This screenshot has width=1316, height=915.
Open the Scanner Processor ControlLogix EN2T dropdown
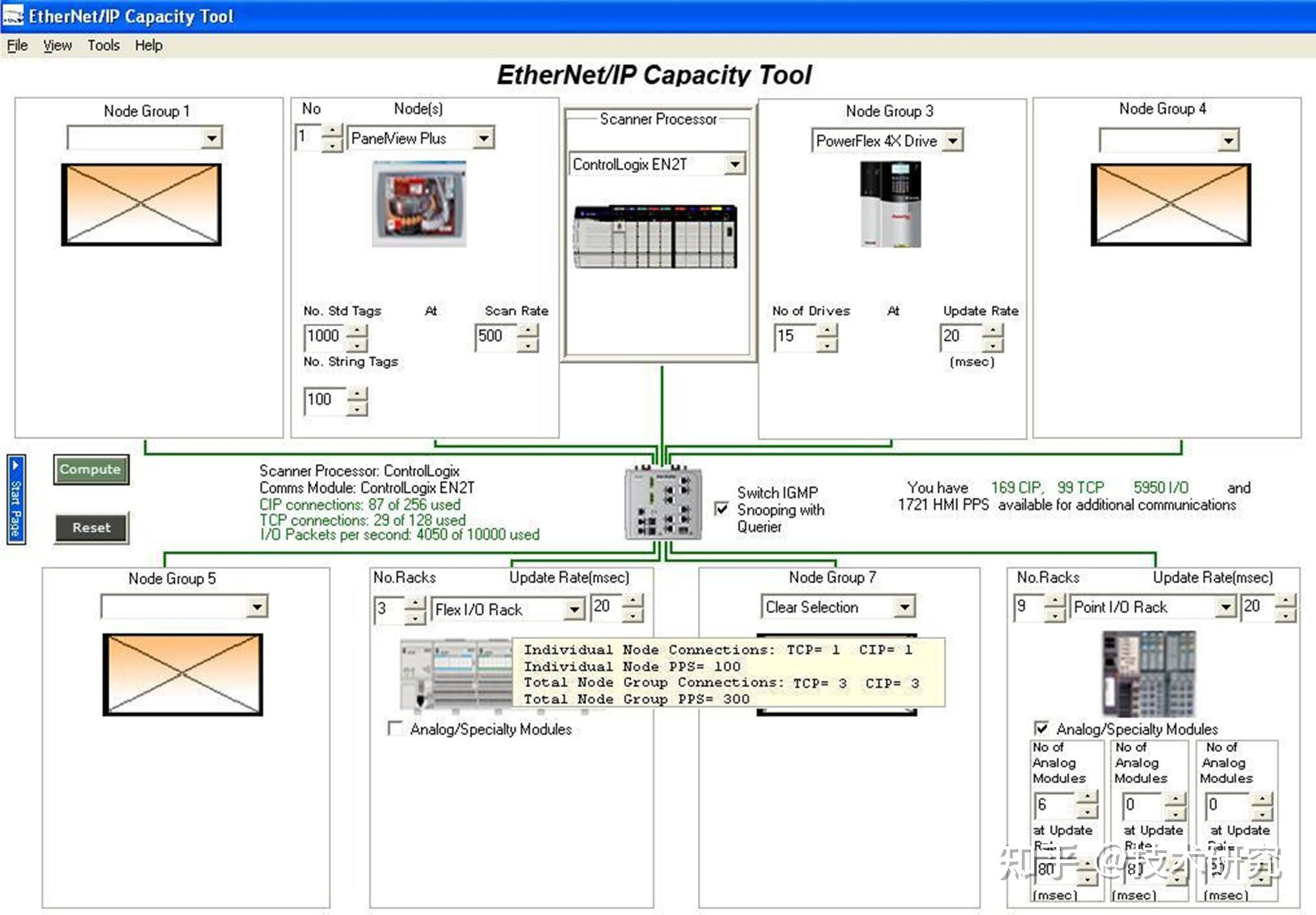tap(735, 164)
